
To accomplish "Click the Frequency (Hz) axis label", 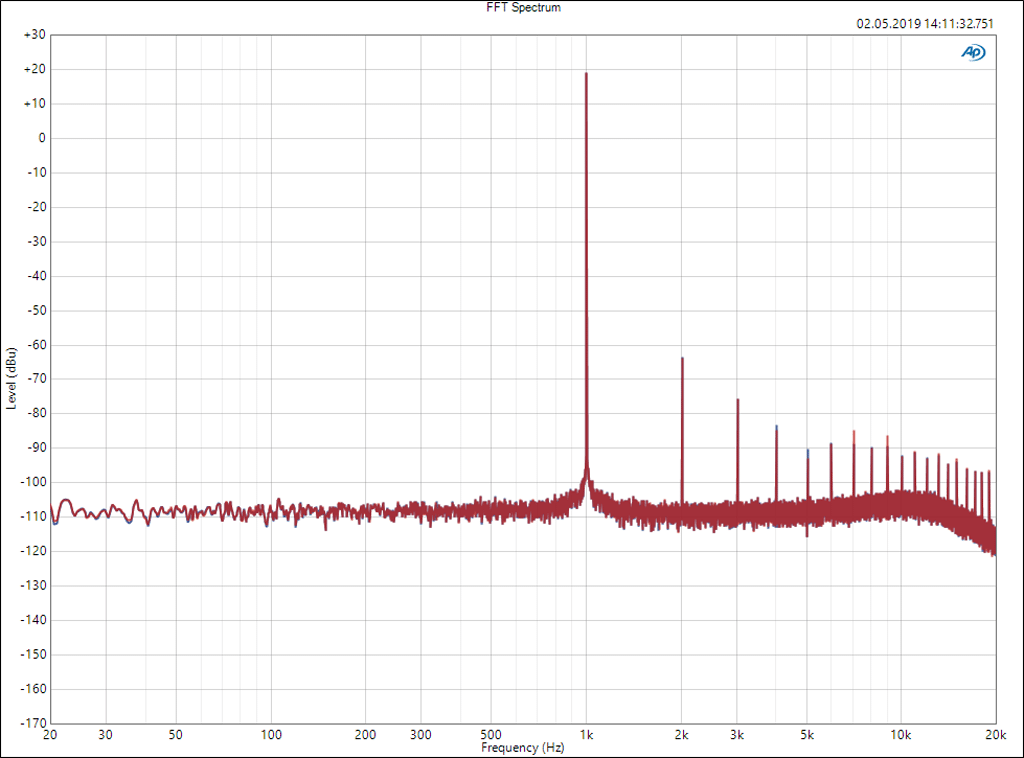I will (x=522, y=747).
